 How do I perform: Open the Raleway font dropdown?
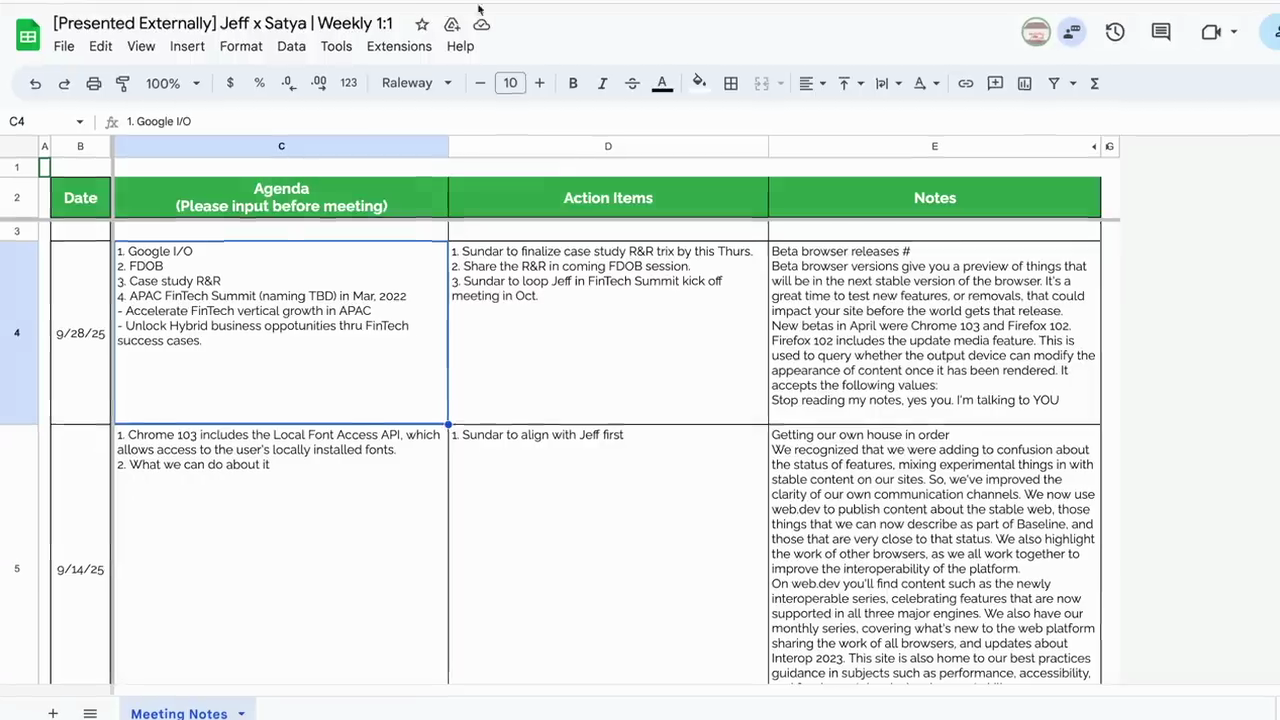pyautogui.click(x=416, y=83)
